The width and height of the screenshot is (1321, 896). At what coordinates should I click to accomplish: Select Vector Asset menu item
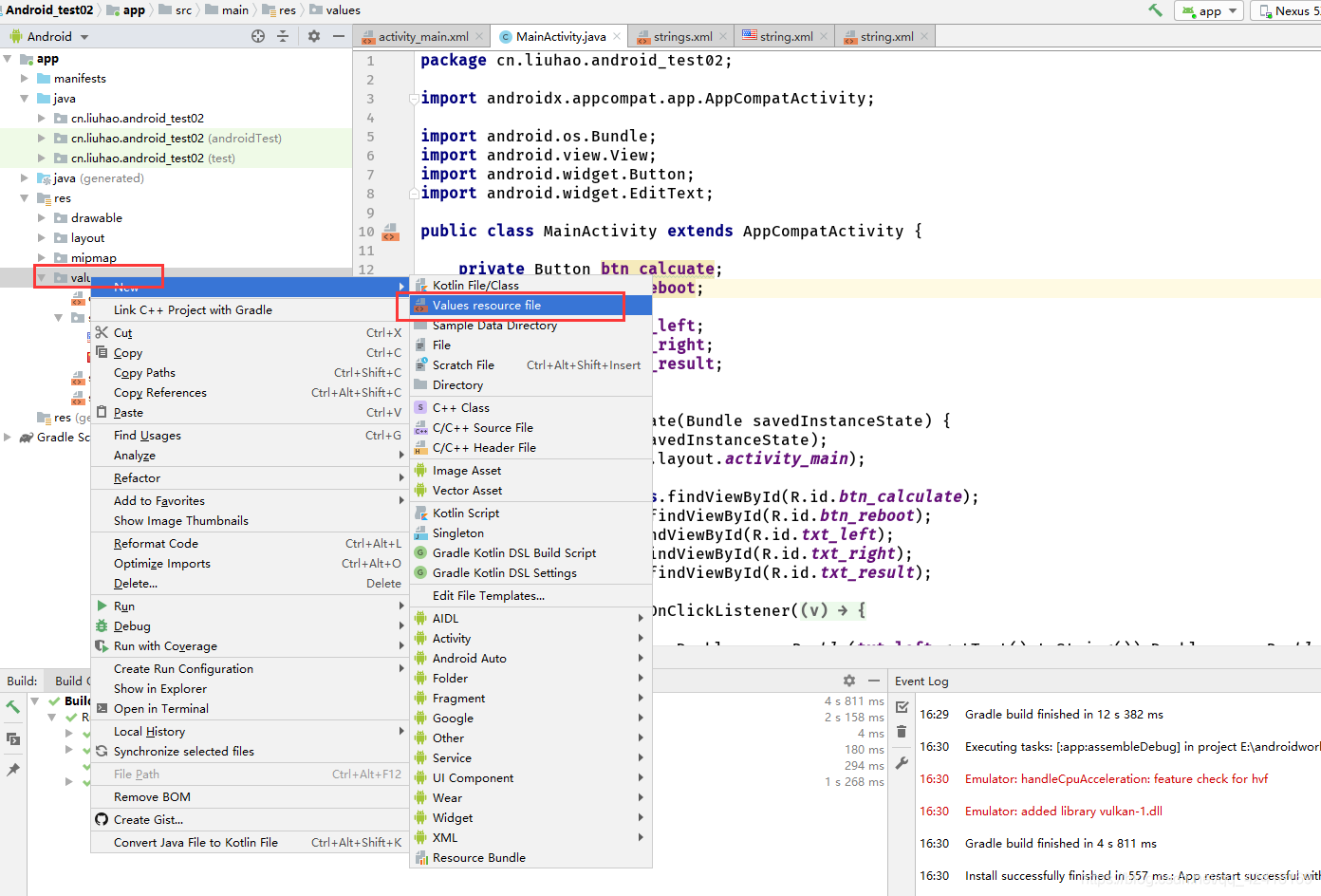pos(530,490)
